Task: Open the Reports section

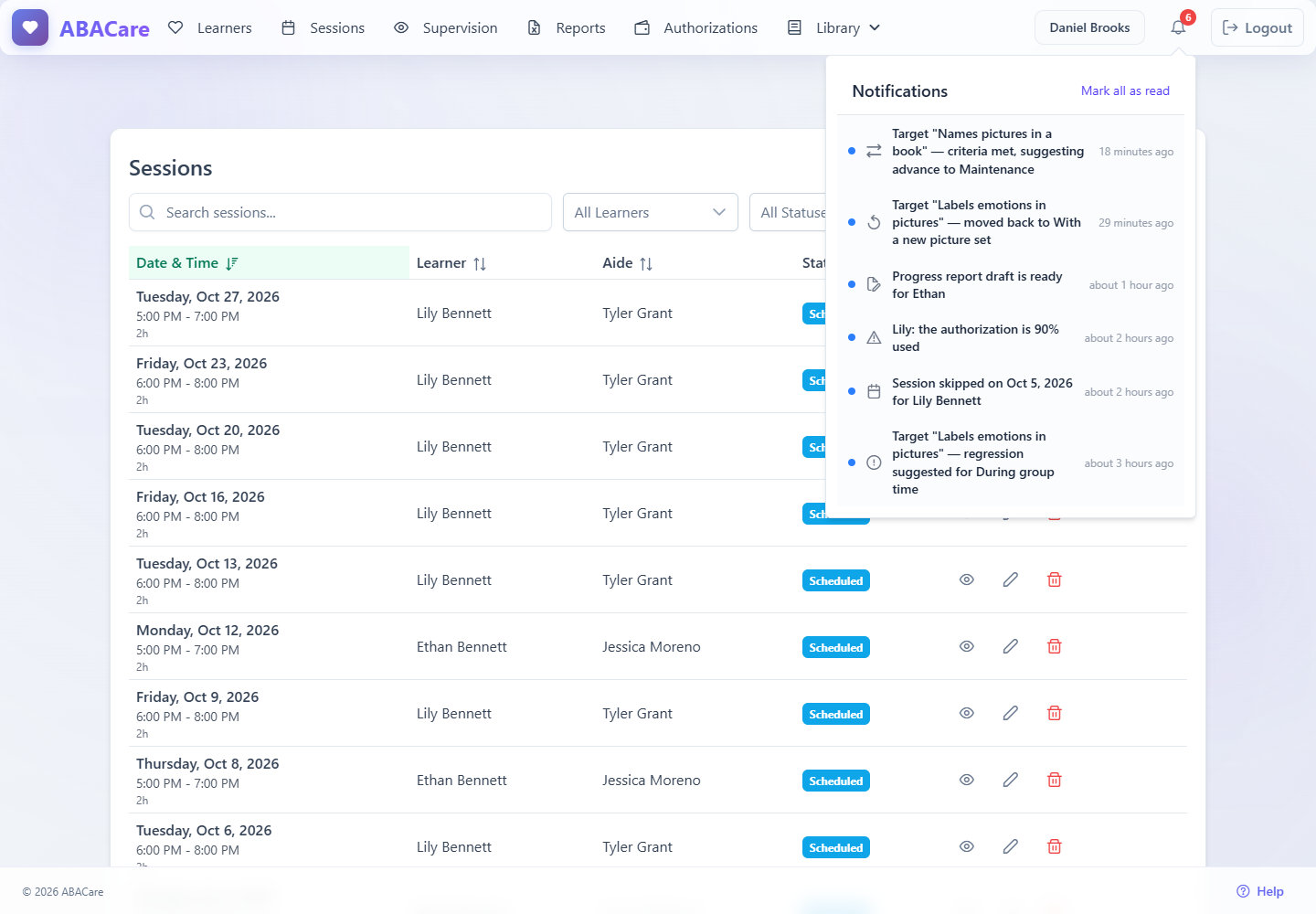Action: 567,28
